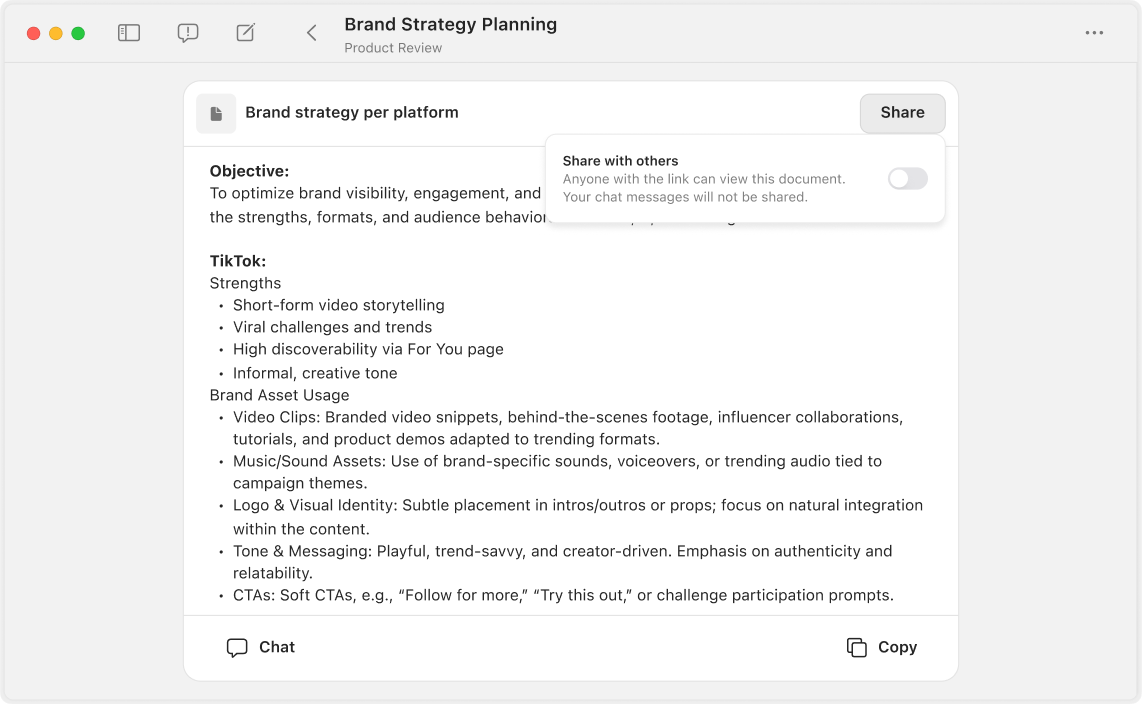Minimize the window with yellow button
This screenshot has height=704, width=1142.
(x=56, y=33)
